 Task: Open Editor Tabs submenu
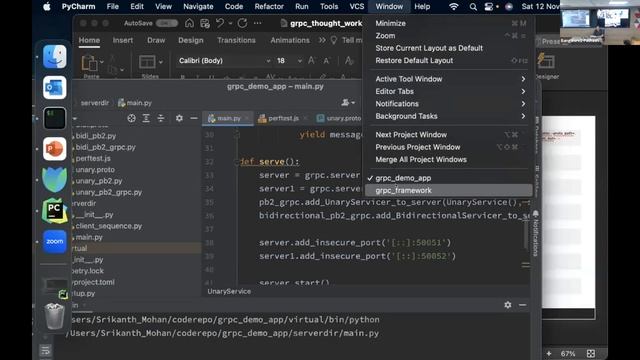(x=449, y=91)
